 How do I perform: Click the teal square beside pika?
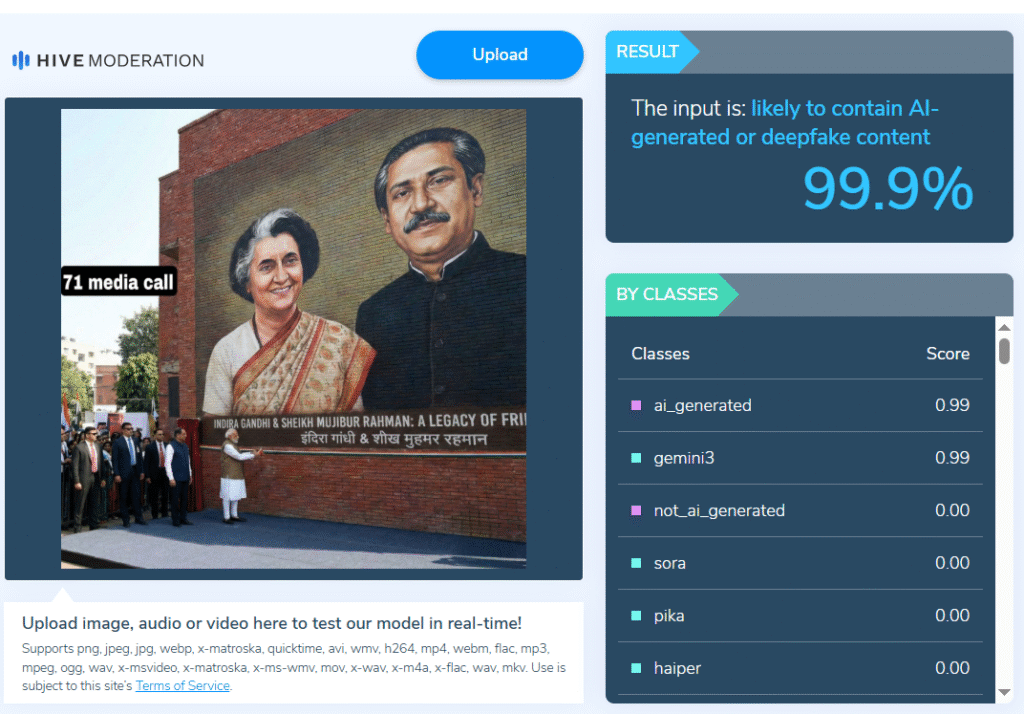tap(636, 615)
